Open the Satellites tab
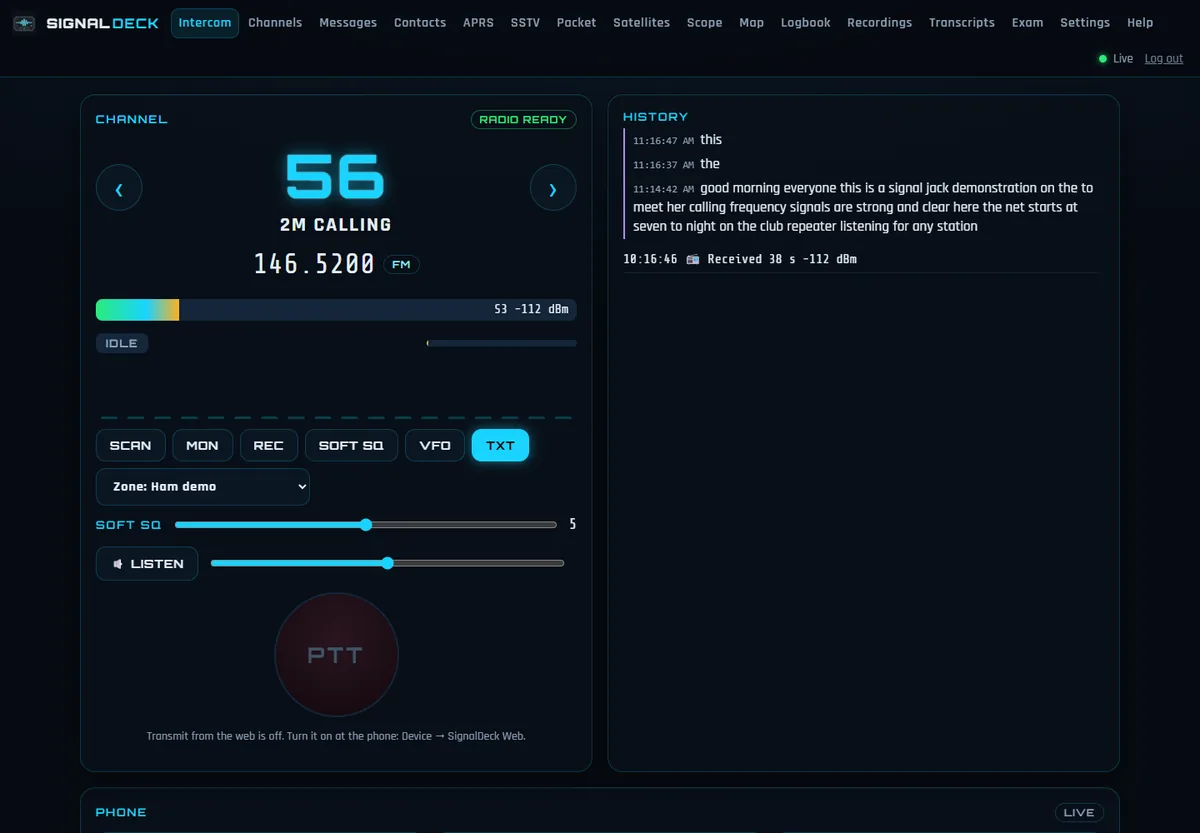 click(x=642, y=23)
